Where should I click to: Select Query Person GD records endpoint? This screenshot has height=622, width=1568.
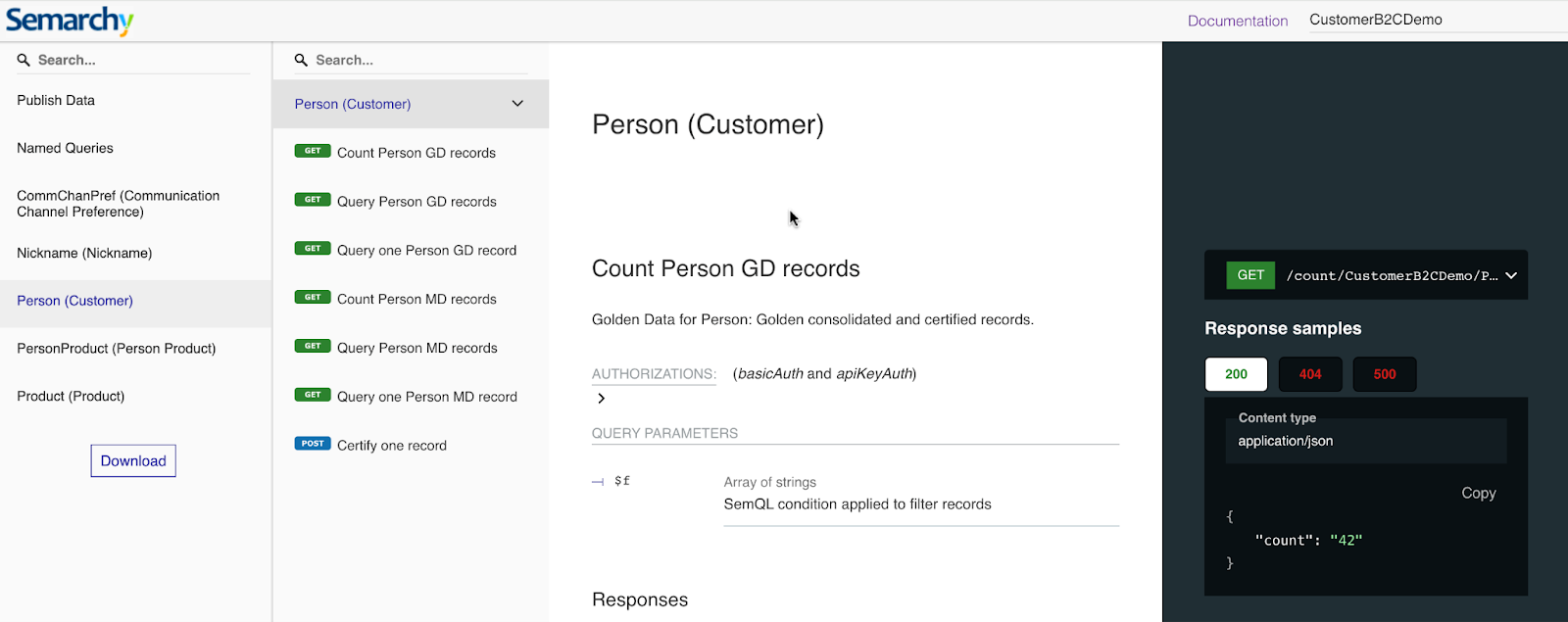click(x=416, y=202)
